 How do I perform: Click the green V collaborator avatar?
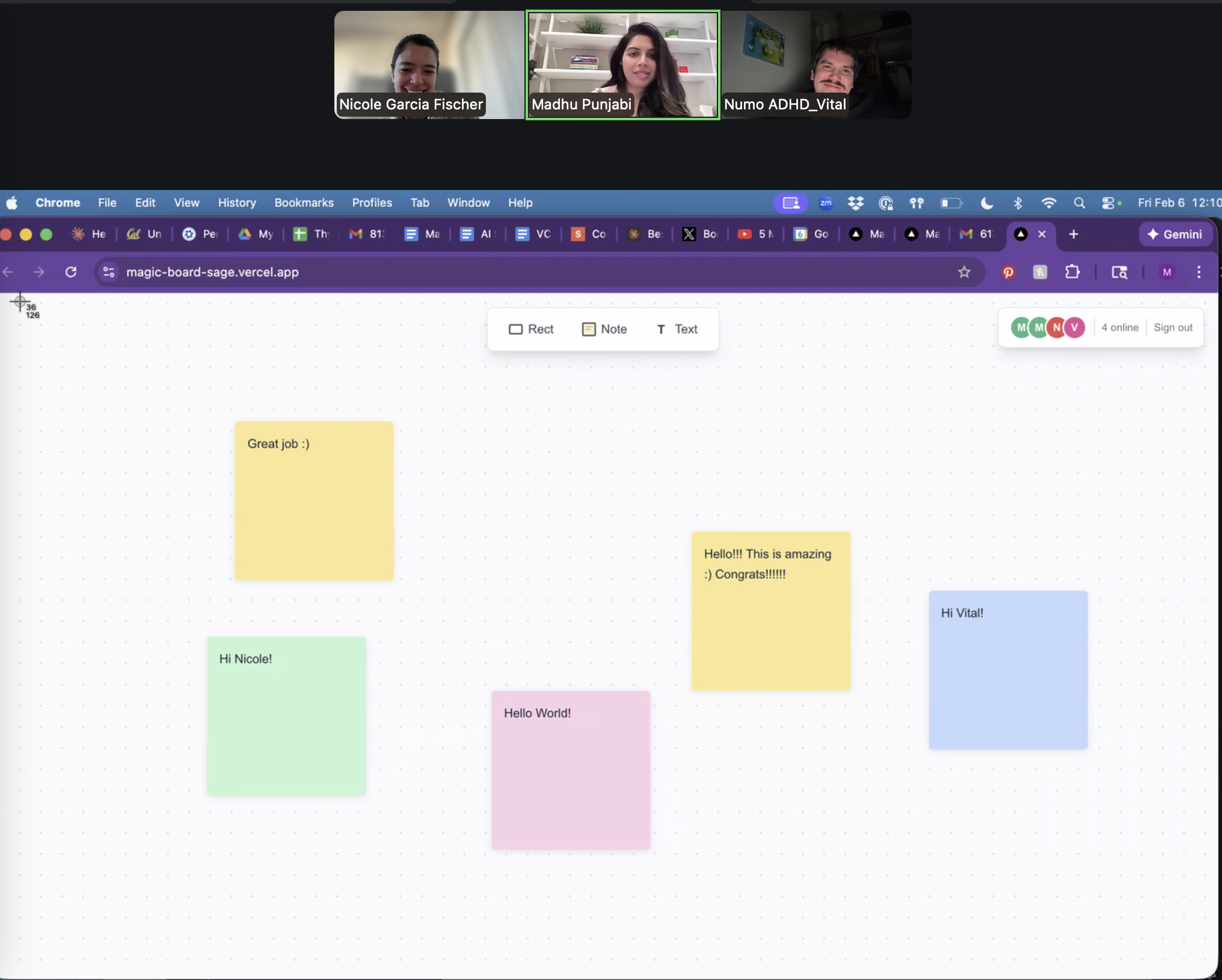click(1074, 327)
